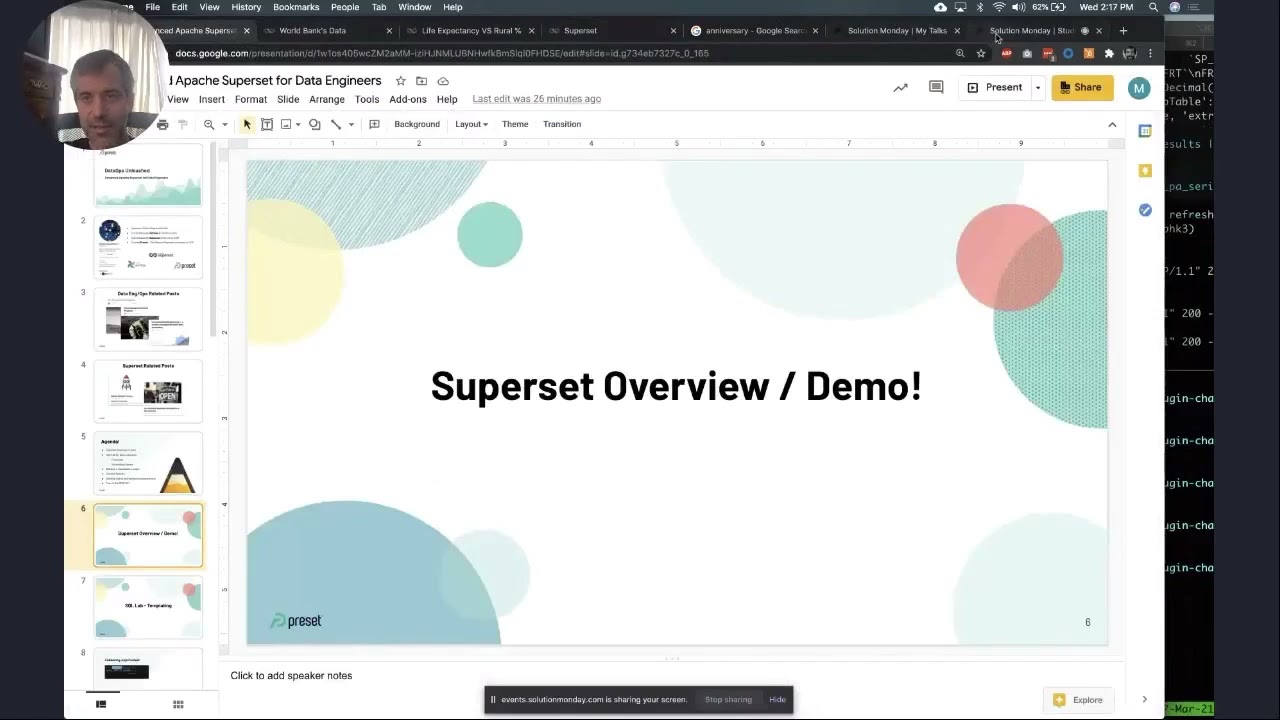This screenshot has height=720, width=1280.
Task: Select 'Data Eng/Ops Related Posts' slide thumbnail
Action: pyautogui.click(x=148, y=319)
